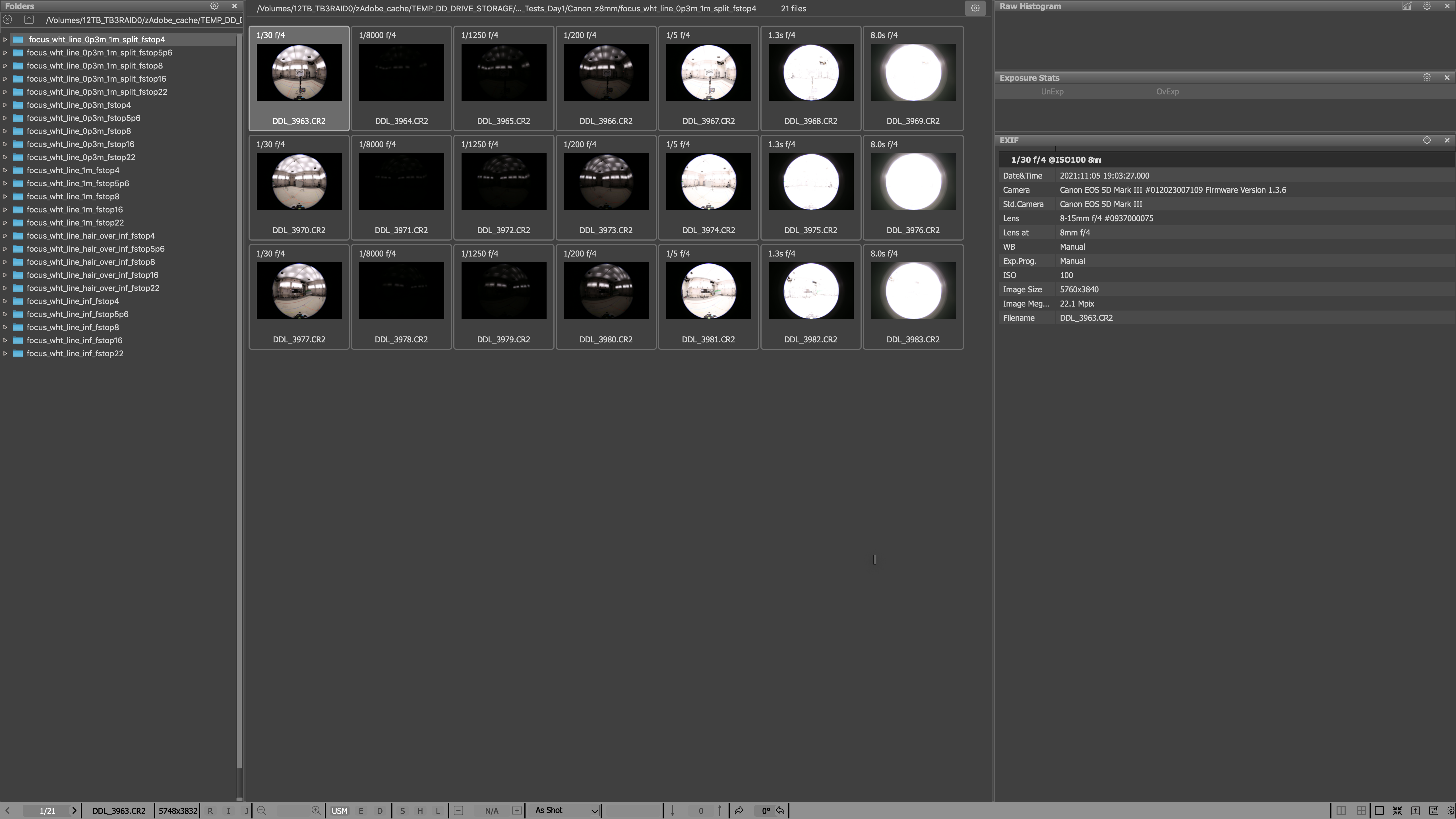Open thumbnail DDL_3974.CR2
The height and width of the screenshot is (819, 1456).
tap(708, 182)
